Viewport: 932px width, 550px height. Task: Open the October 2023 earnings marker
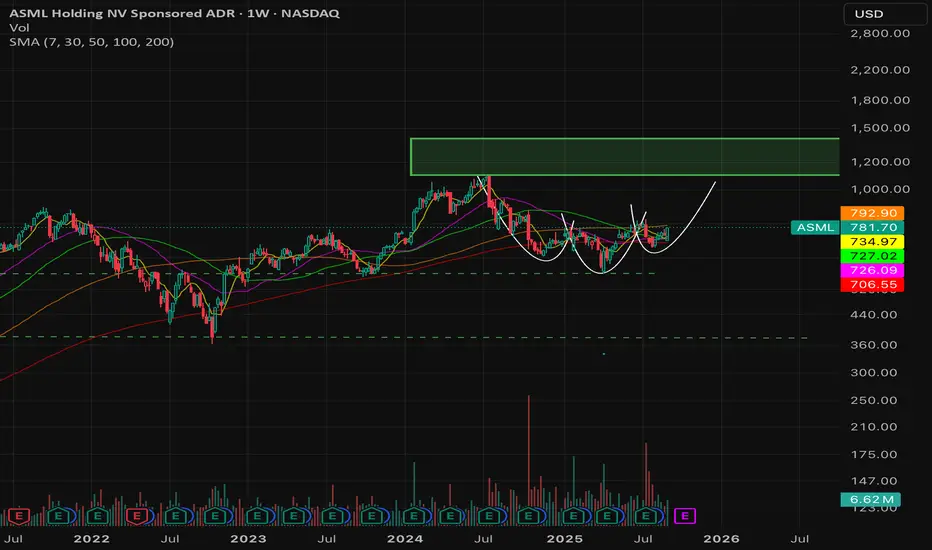pyautogui.click(x=371, y=516)
